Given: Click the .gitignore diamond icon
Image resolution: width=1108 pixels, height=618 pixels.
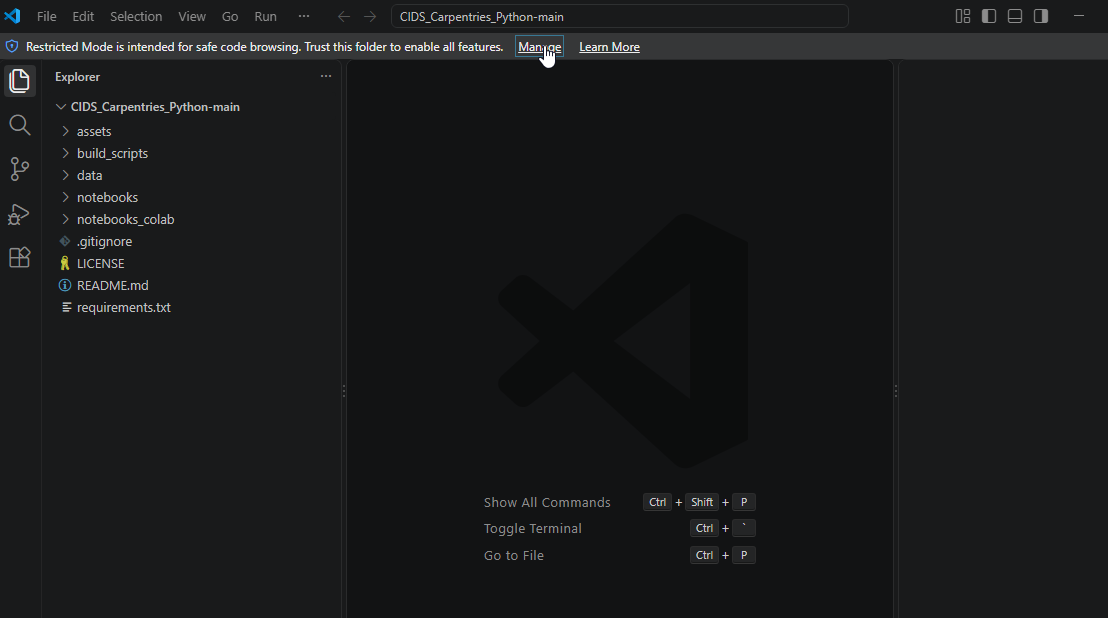Looking at the screenshot, I should [65, 242].
